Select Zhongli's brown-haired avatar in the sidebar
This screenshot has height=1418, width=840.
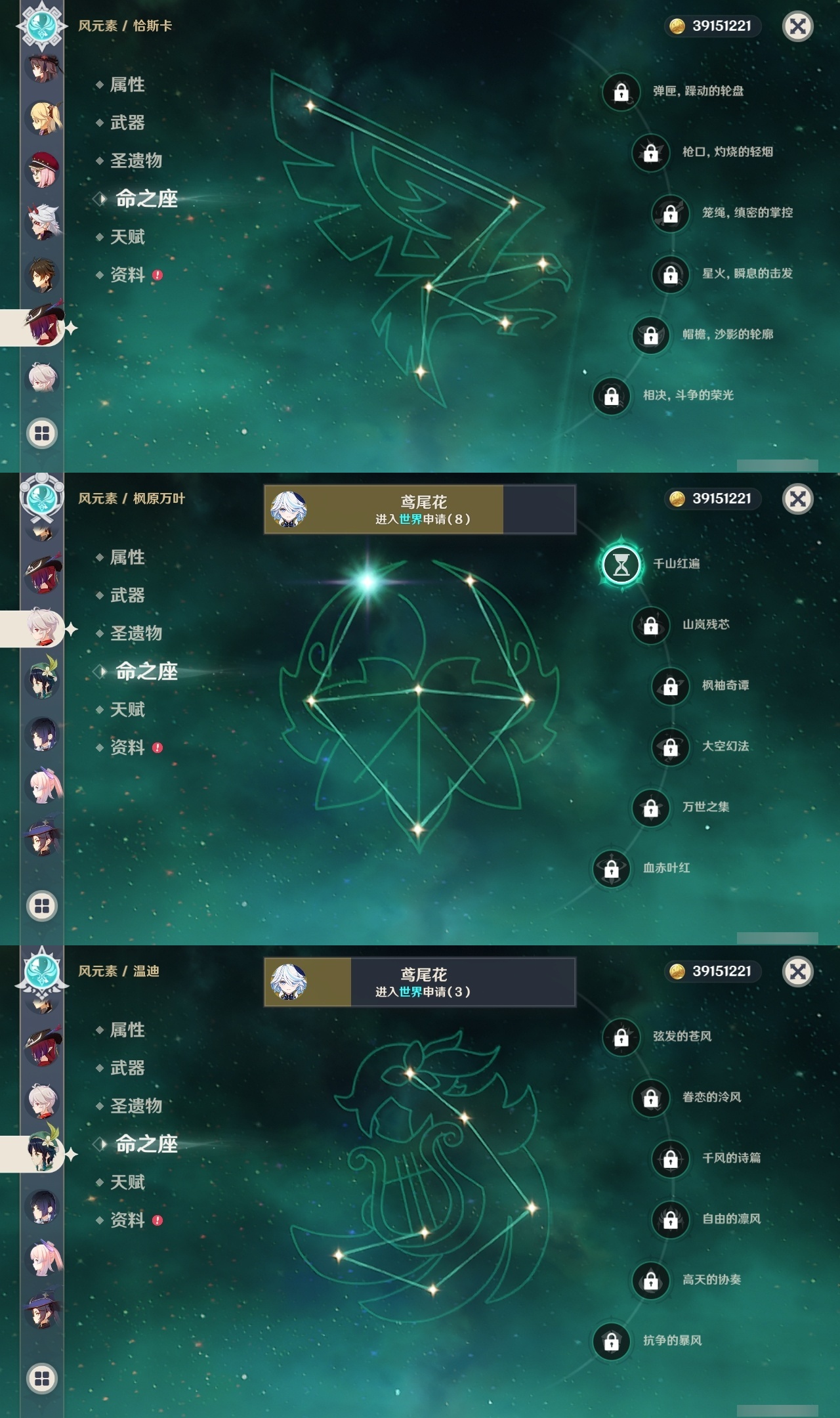tap(43, 274)
